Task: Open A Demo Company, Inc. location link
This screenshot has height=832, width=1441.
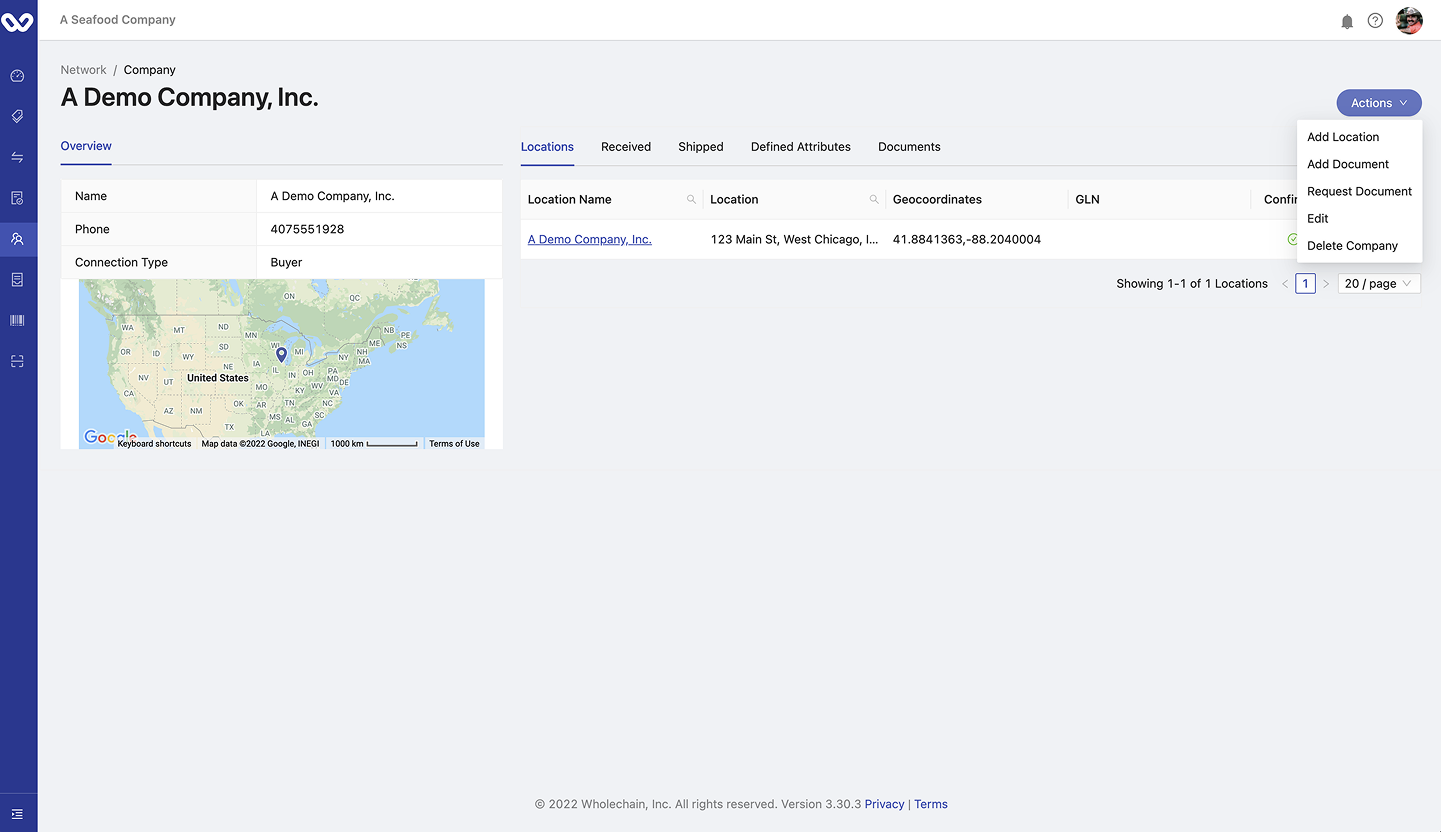Action: tap(589, 240)
